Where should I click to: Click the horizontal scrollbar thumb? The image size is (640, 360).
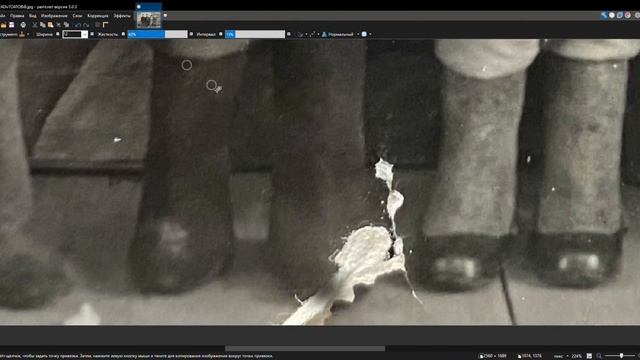(305, 348)
